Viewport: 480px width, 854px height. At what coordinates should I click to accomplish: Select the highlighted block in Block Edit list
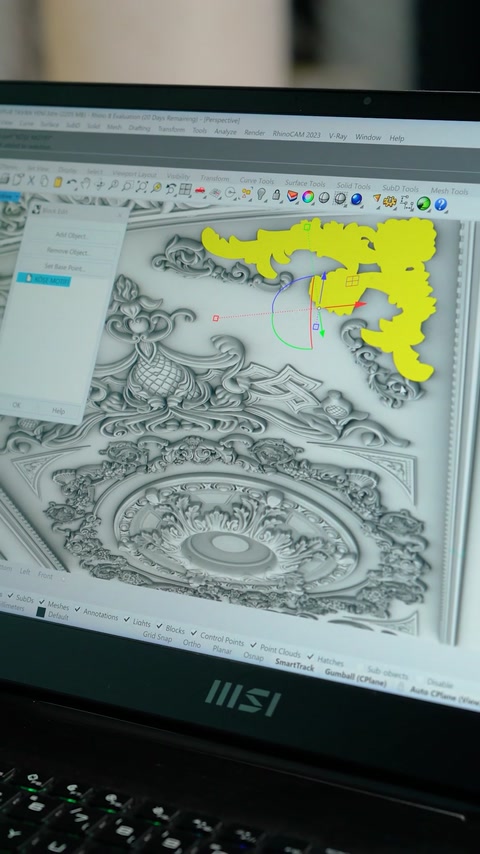point(44,279)
